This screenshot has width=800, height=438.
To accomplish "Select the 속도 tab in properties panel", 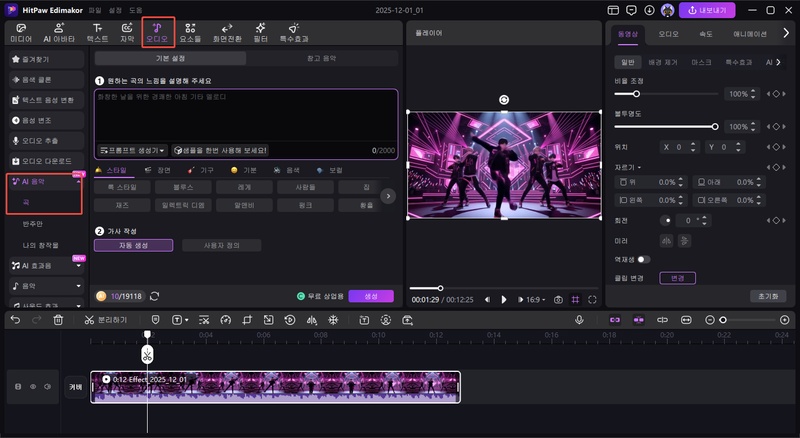I will [706, 33].
